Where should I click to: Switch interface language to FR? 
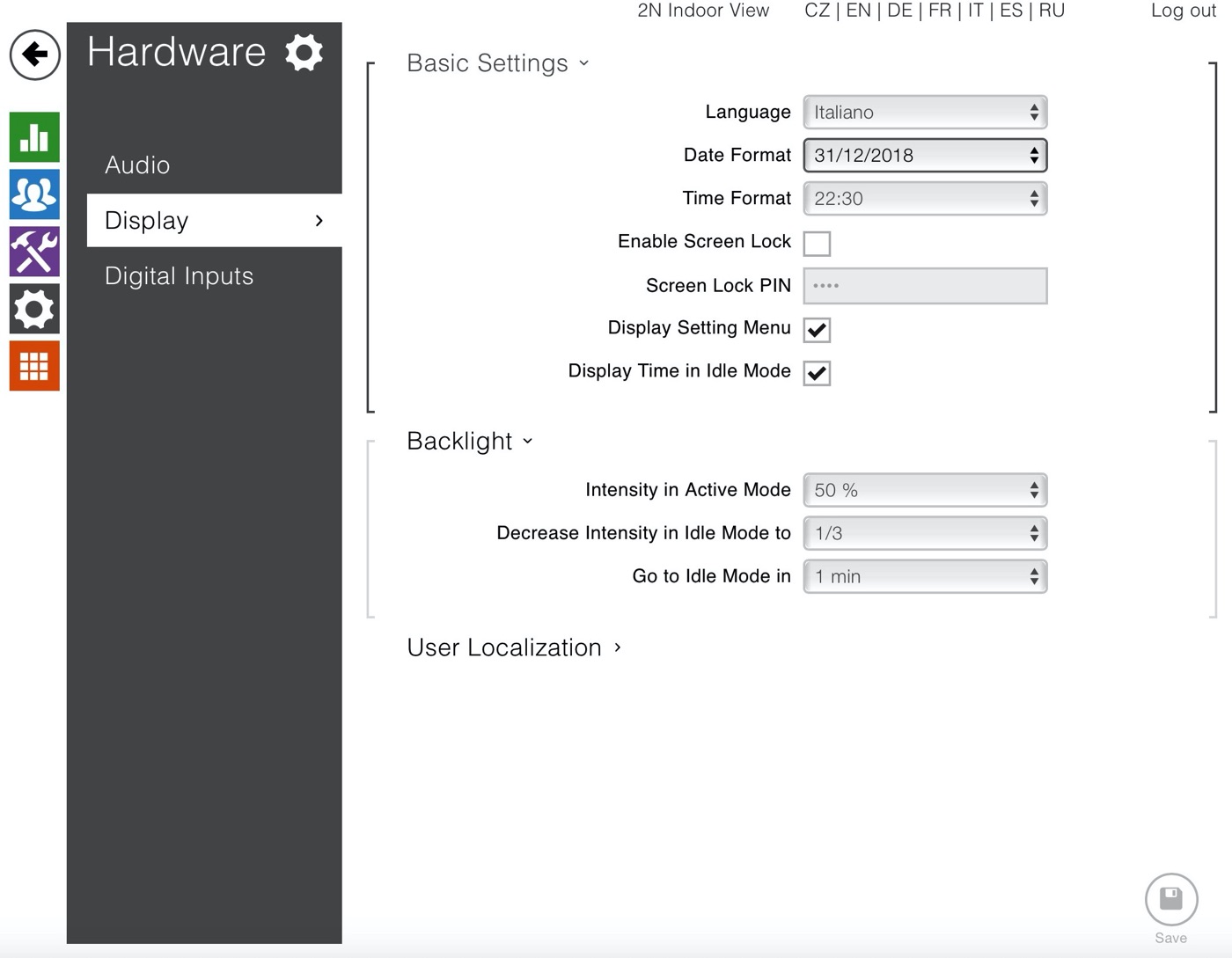click(x=940, y=11)
